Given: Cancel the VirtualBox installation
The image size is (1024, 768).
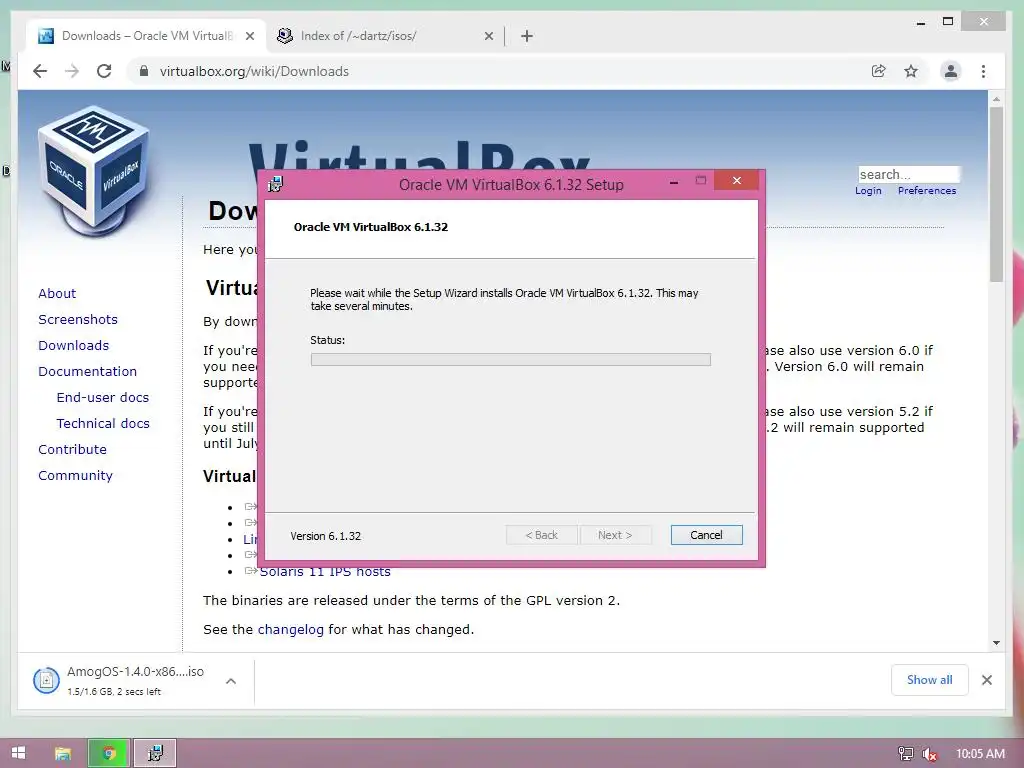Looking at the screenshot, I should tap(706, 535).
